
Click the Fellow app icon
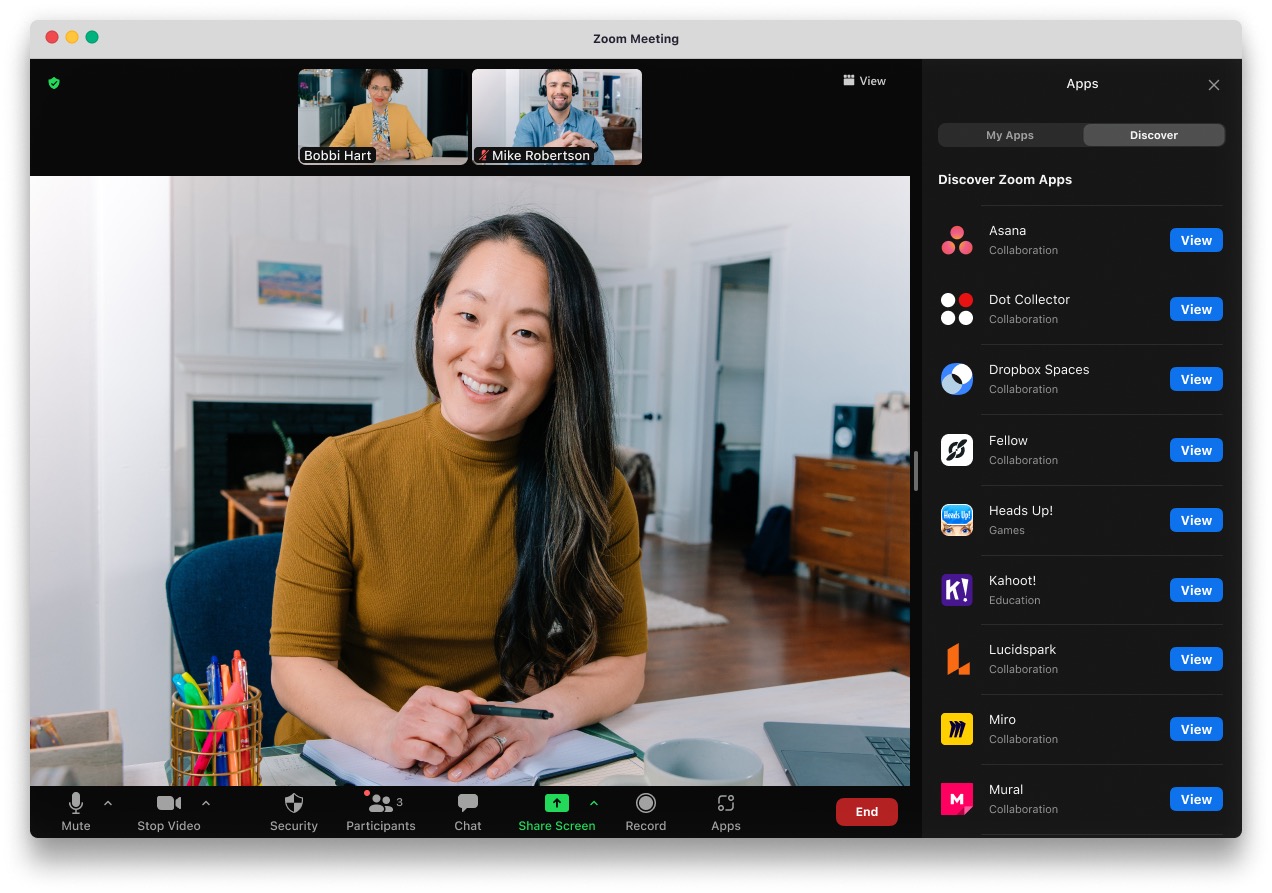point(957,450)
